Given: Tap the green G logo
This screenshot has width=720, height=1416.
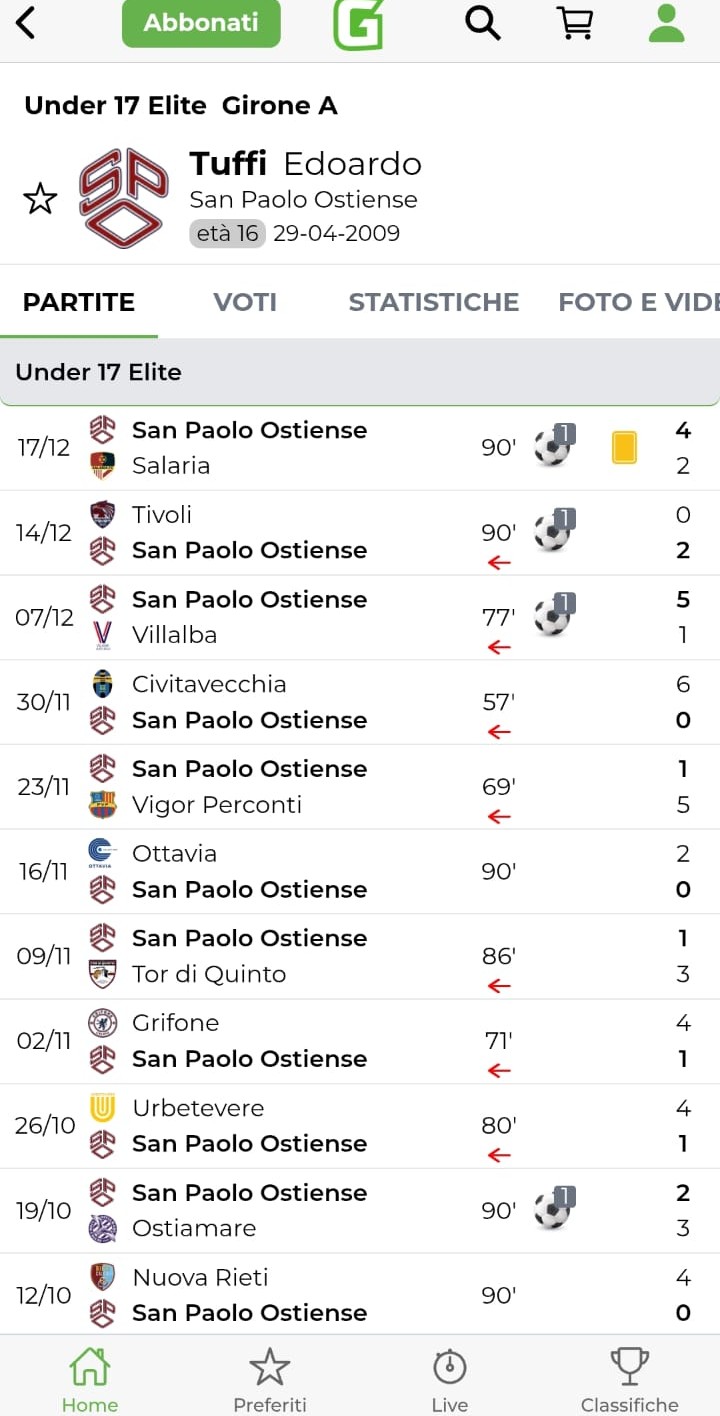Looking at the screenshot, I should click(358, 24).
